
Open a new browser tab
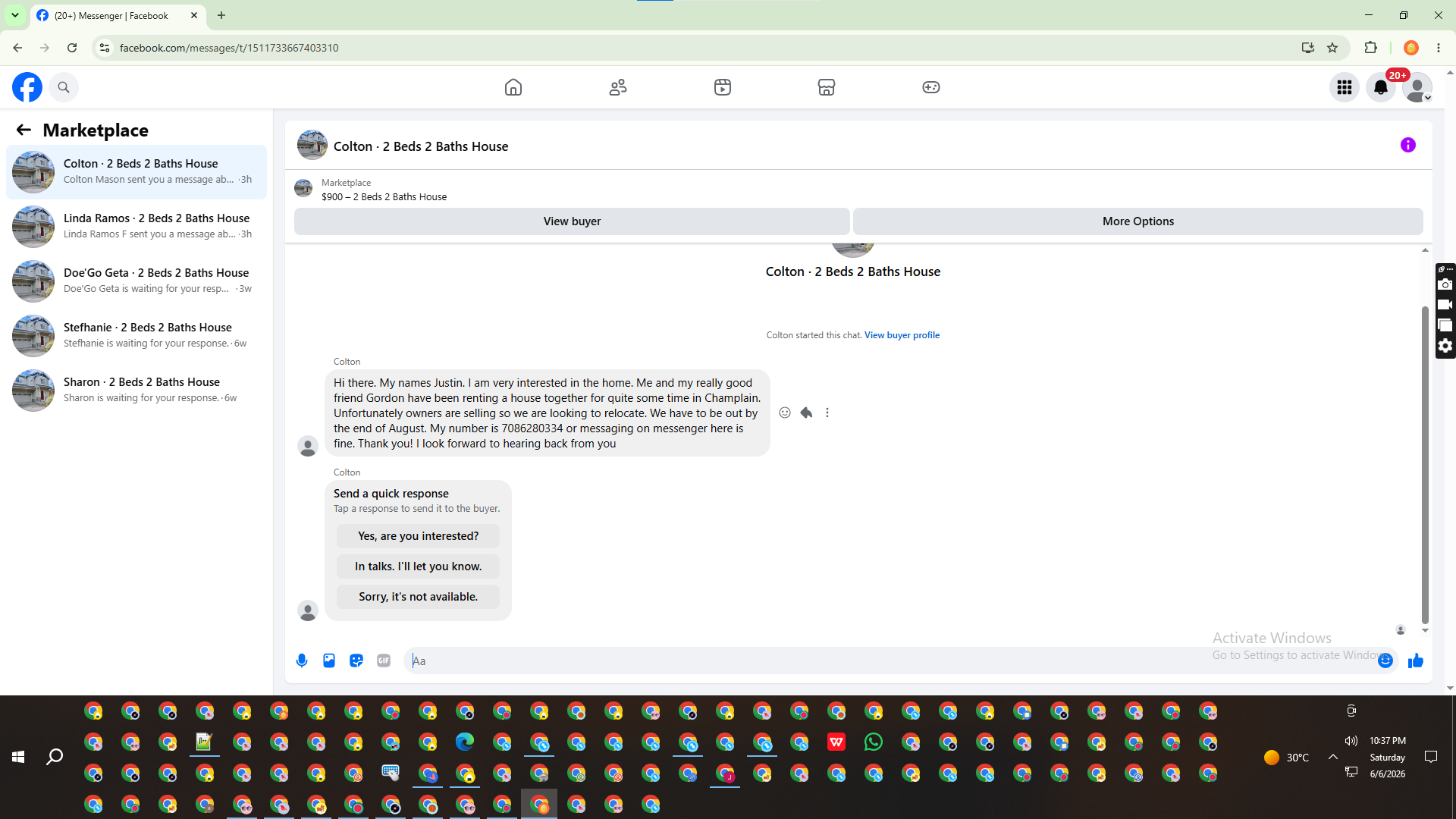pos(221,15)
